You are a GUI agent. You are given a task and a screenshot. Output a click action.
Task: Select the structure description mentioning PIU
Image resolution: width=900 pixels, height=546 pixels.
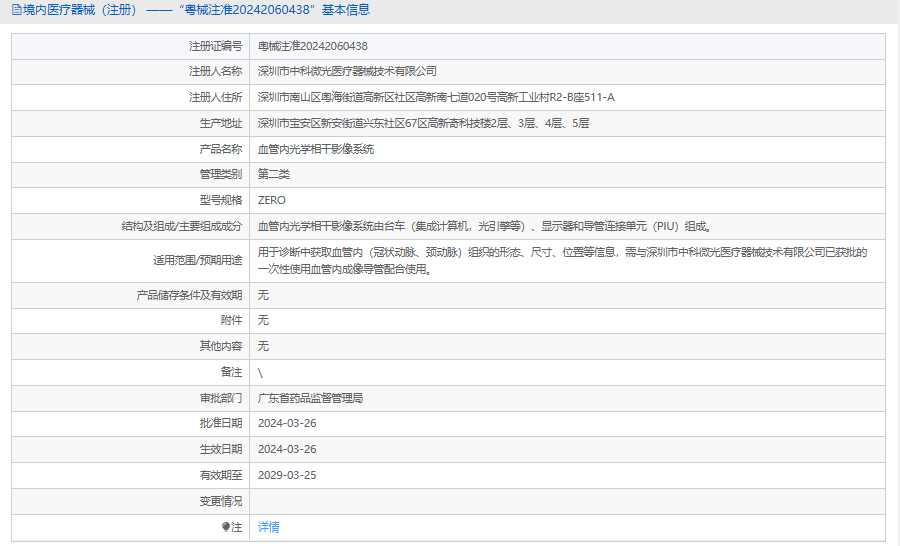pos(484,226)
